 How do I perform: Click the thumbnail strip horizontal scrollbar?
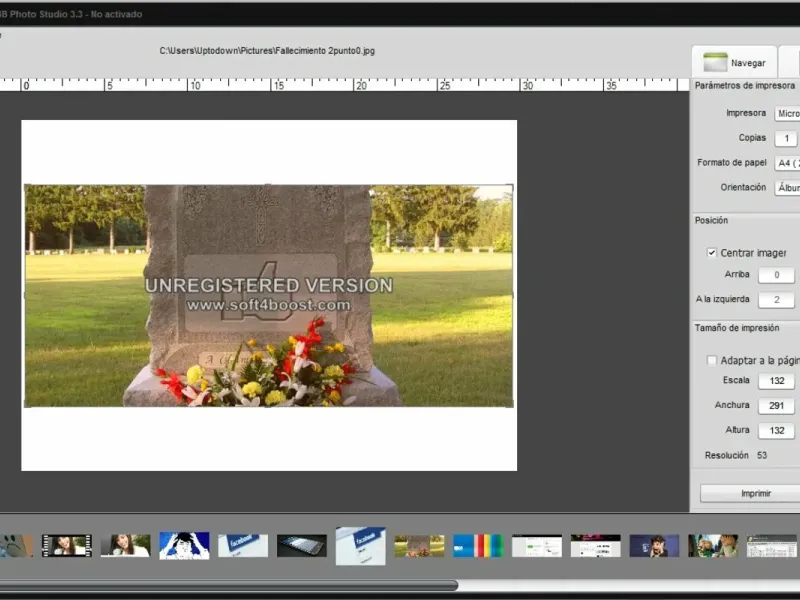click(230, 585)
